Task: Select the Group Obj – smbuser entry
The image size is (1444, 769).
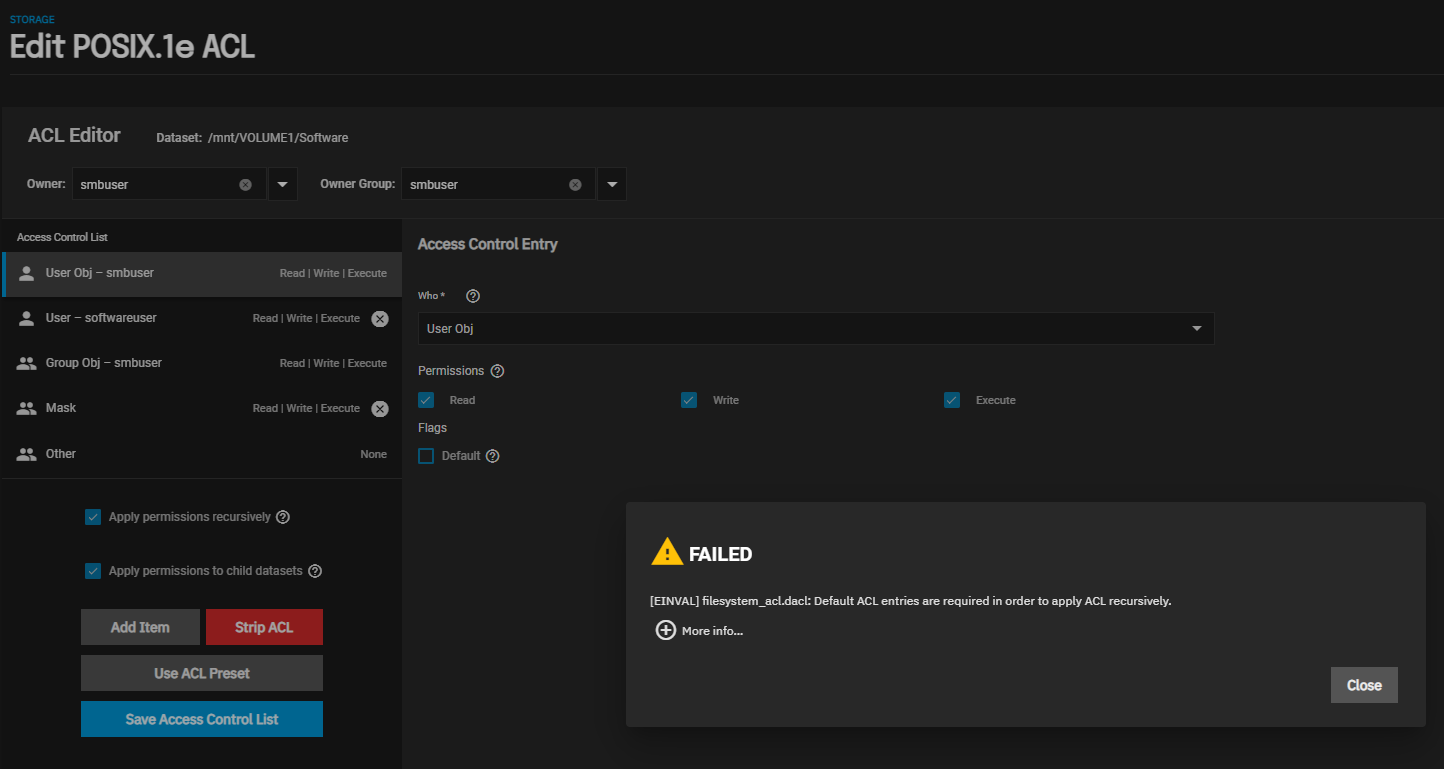Action: pos(202,364)
